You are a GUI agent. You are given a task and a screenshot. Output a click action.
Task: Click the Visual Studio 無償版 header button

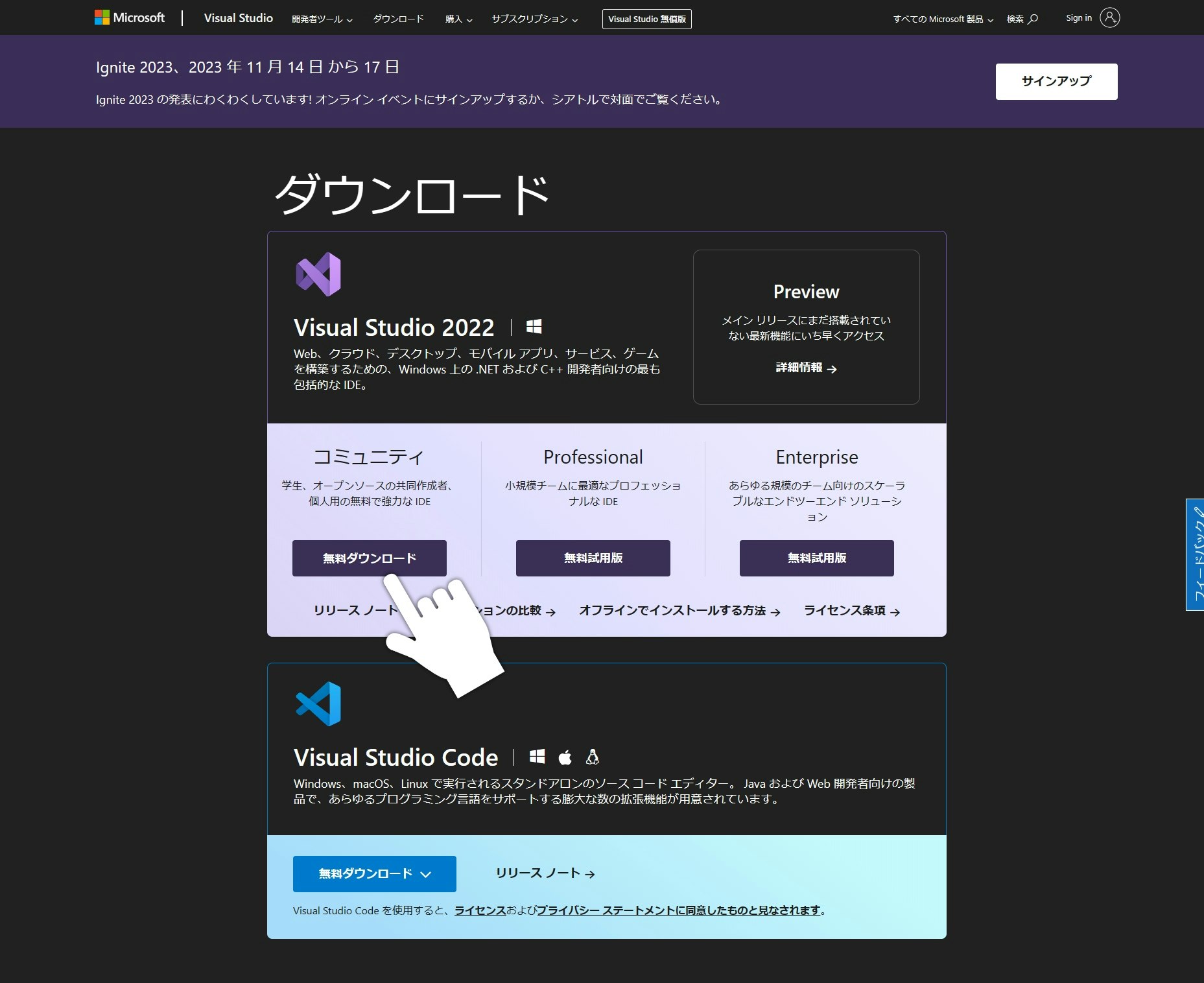point(647,19)
